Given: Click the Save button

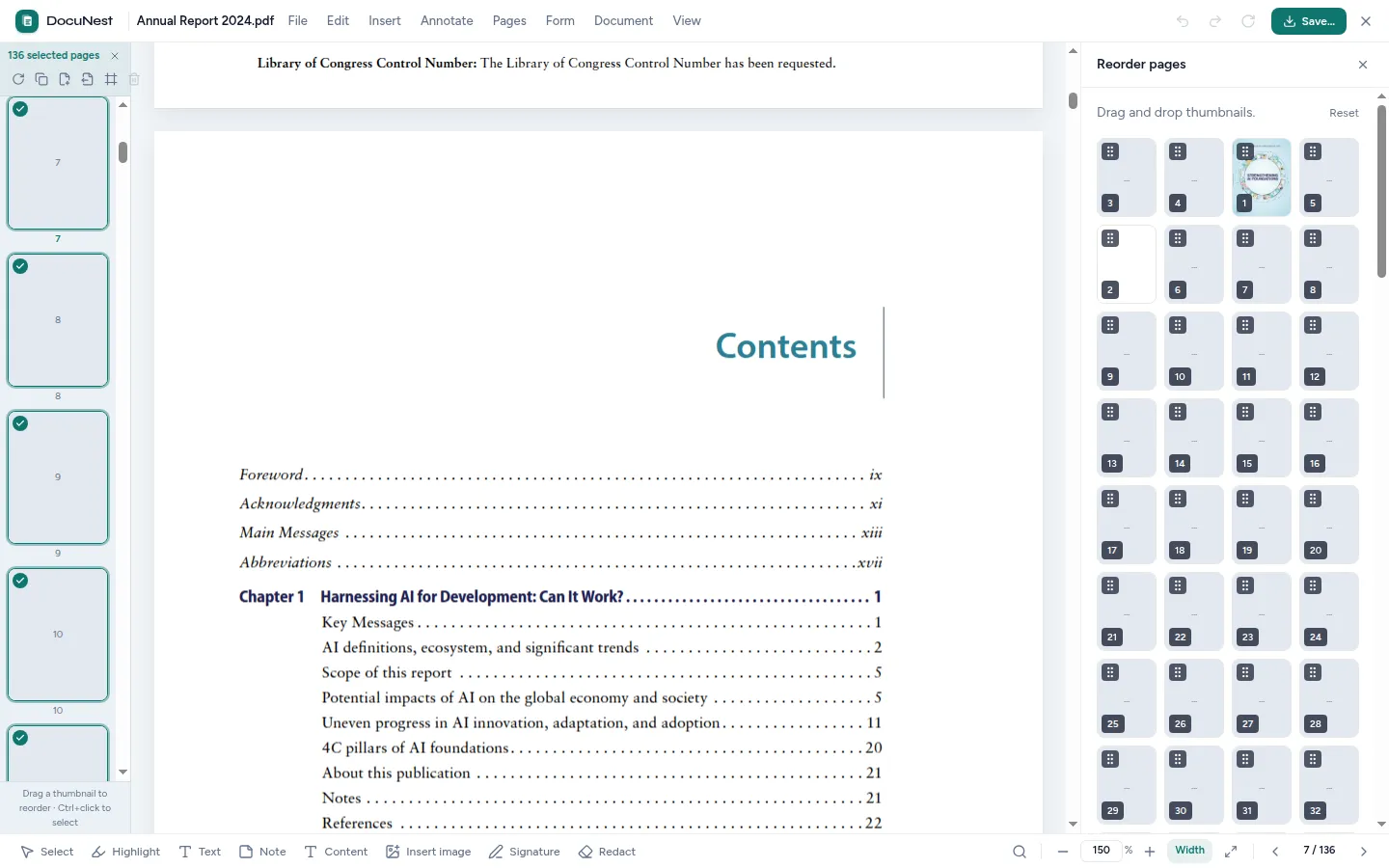Looking at the screenshot, I should click(x=1308, y=21).
